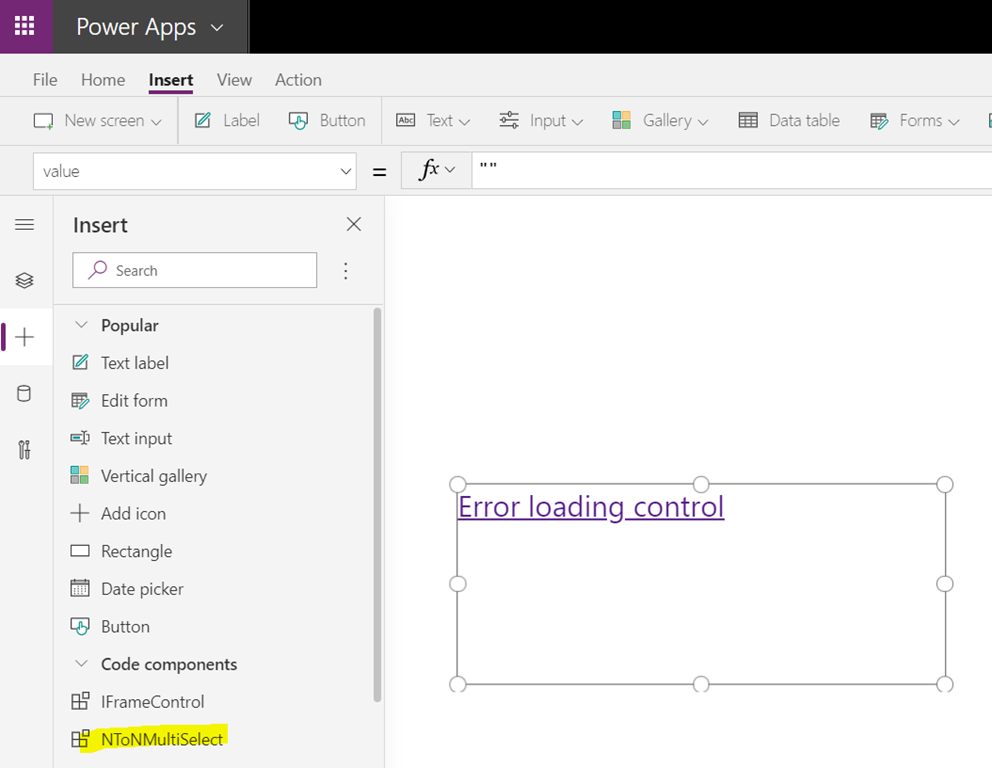Click the Date picker calendar icon
The width and height of the screenshot is (992, 768).
[x=80, y=588]
